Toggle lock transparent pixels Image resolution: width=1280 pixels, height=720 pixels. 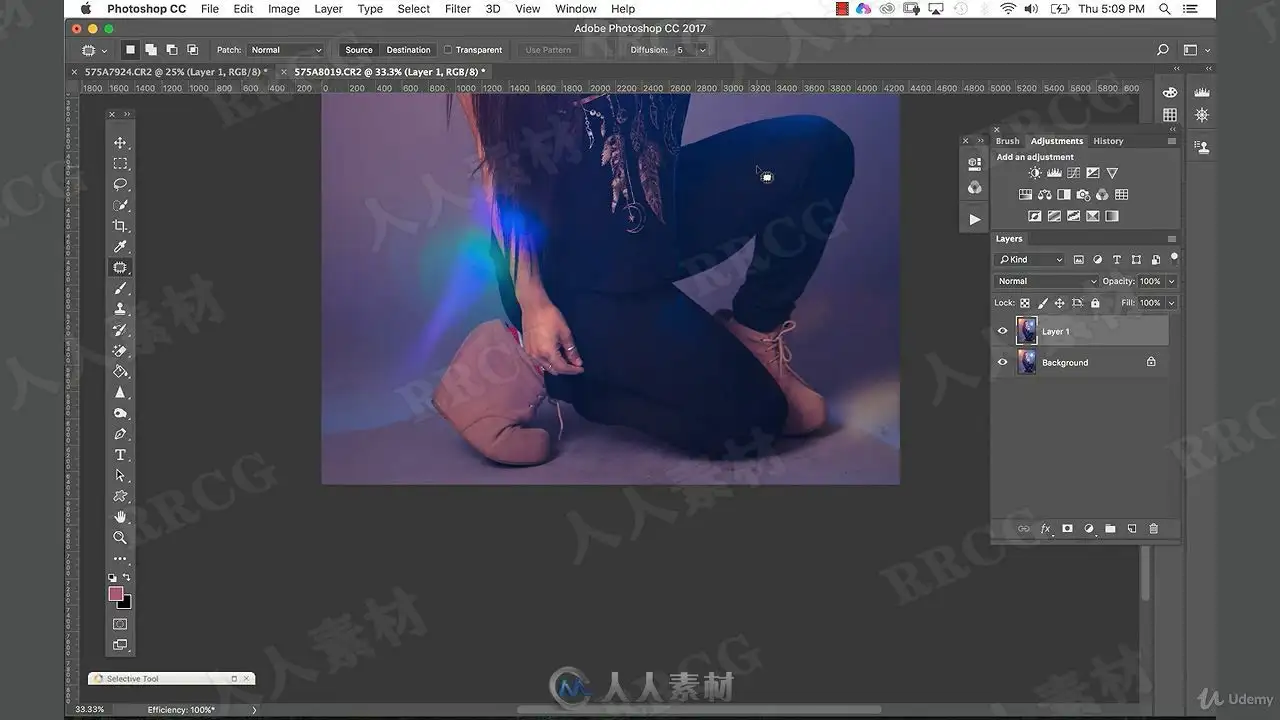point(1025,303)
